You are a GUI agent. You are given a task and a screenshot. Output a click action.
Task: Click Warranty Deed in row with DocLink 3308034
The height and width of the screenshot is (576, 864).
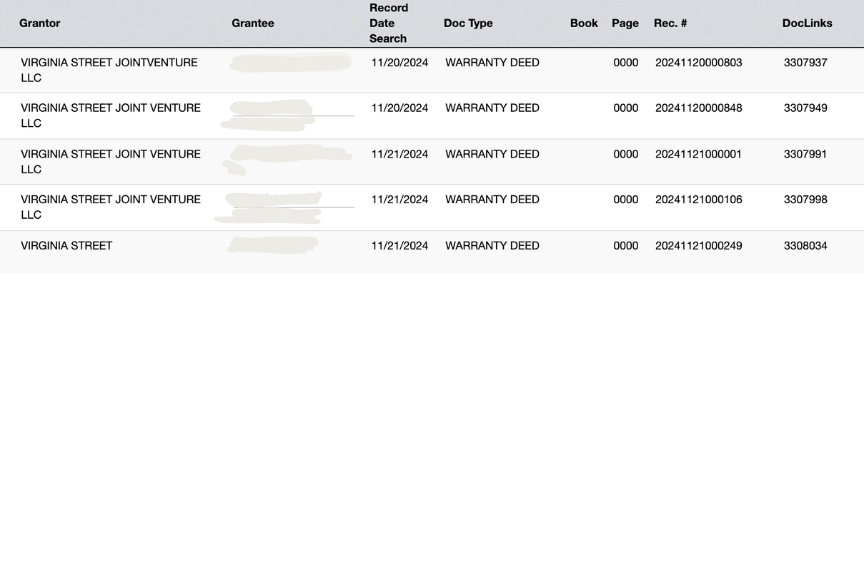(492, 245)
